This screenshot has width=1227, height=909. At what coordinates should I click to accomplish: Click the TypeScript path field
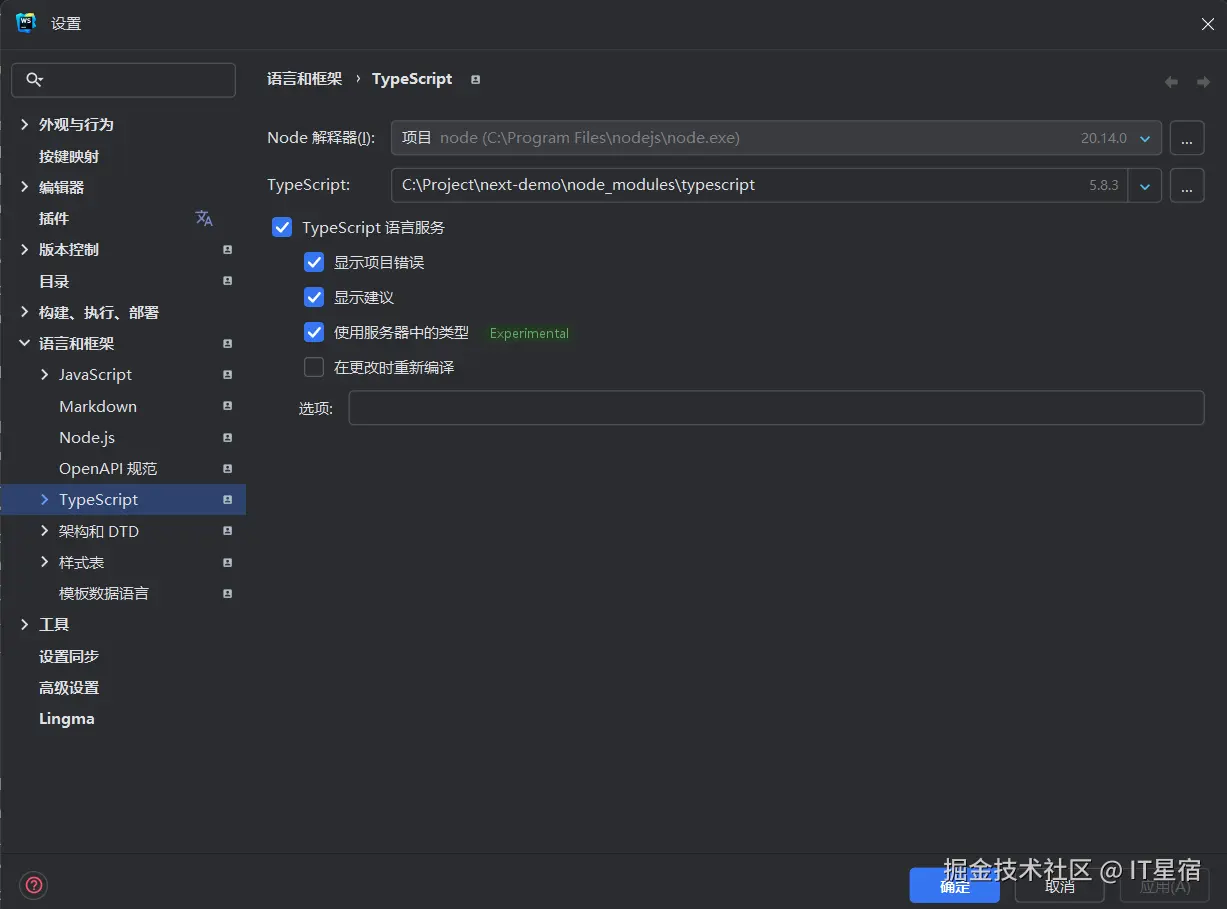[760, 185]
